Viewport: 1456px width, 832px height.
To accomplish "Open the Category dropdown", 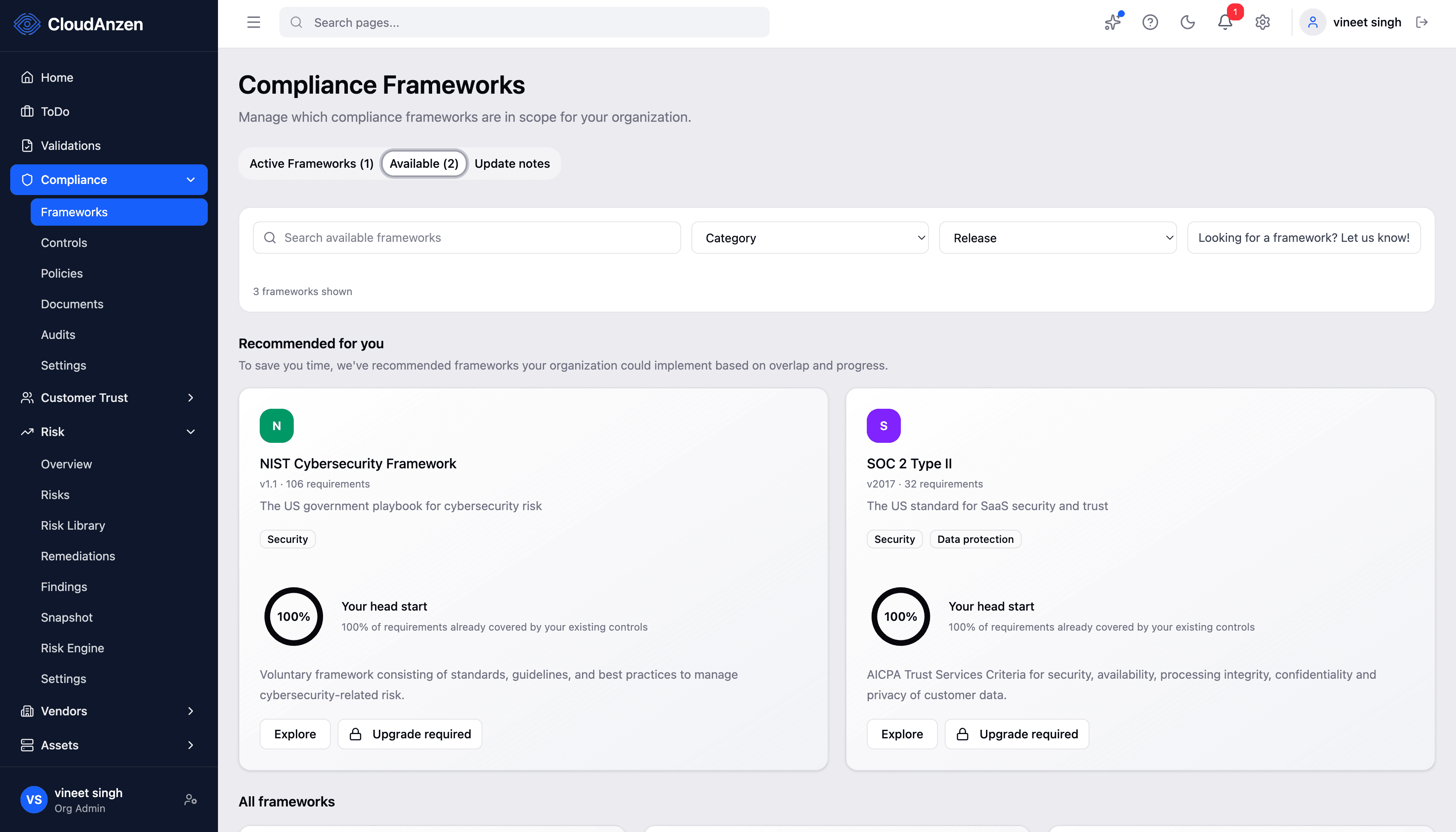I will pos(810,238).
